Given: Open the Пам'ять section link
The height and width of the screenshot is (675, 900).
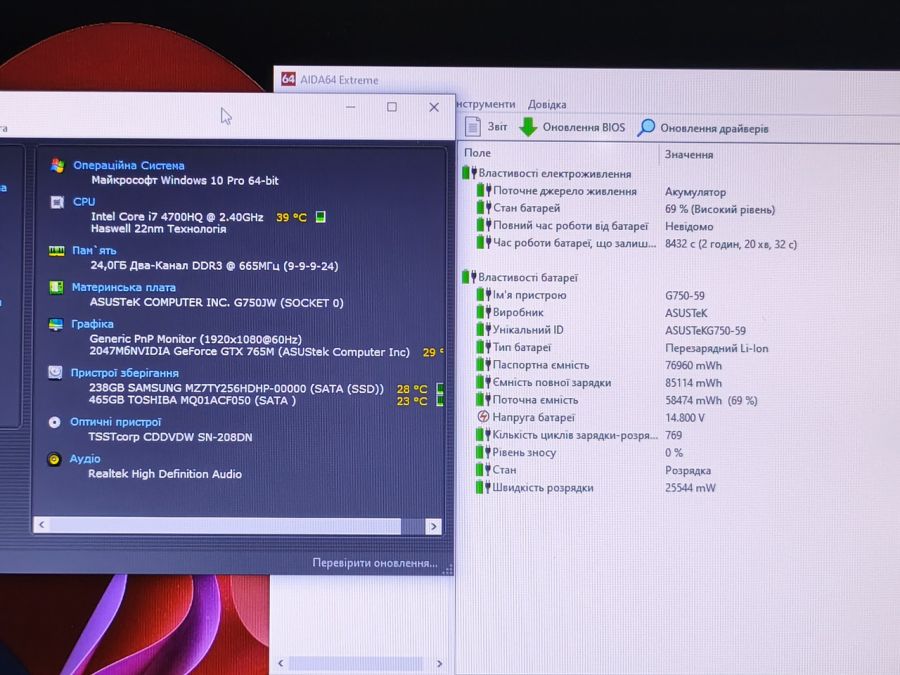Looking at the screenshot, I should (x=94, y=250).
